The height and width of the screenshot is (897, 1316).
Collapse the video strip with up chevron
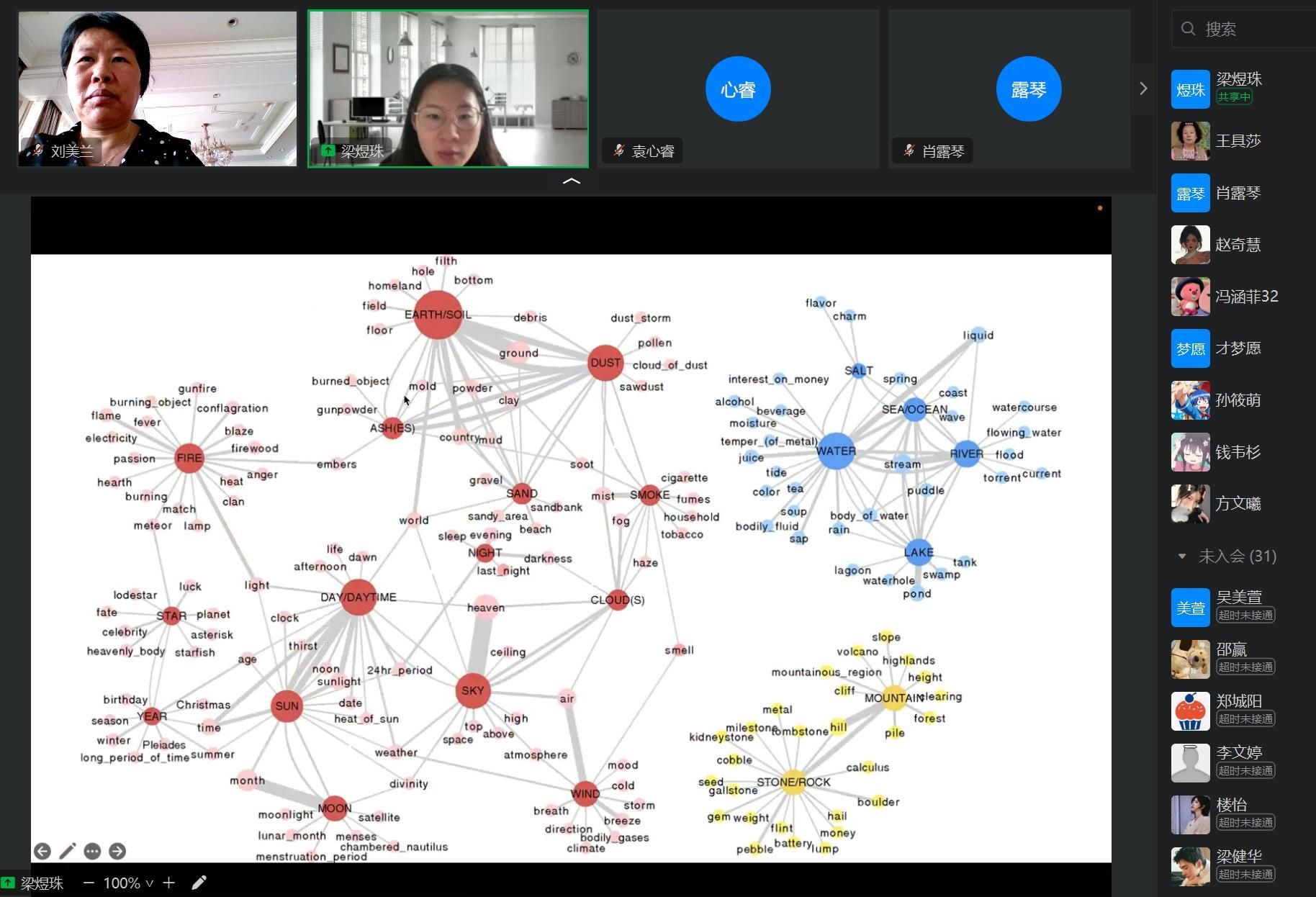(x=571, y=181)
